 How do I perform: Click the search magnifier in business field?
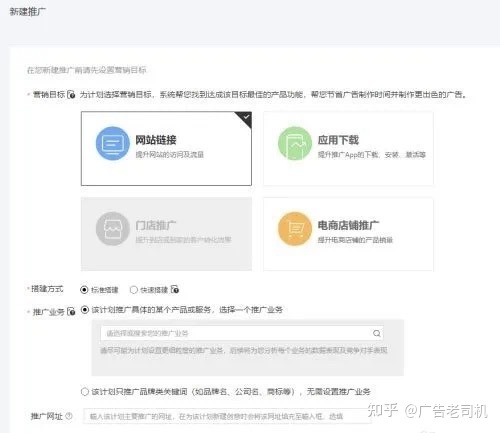(x=377, y=333)
